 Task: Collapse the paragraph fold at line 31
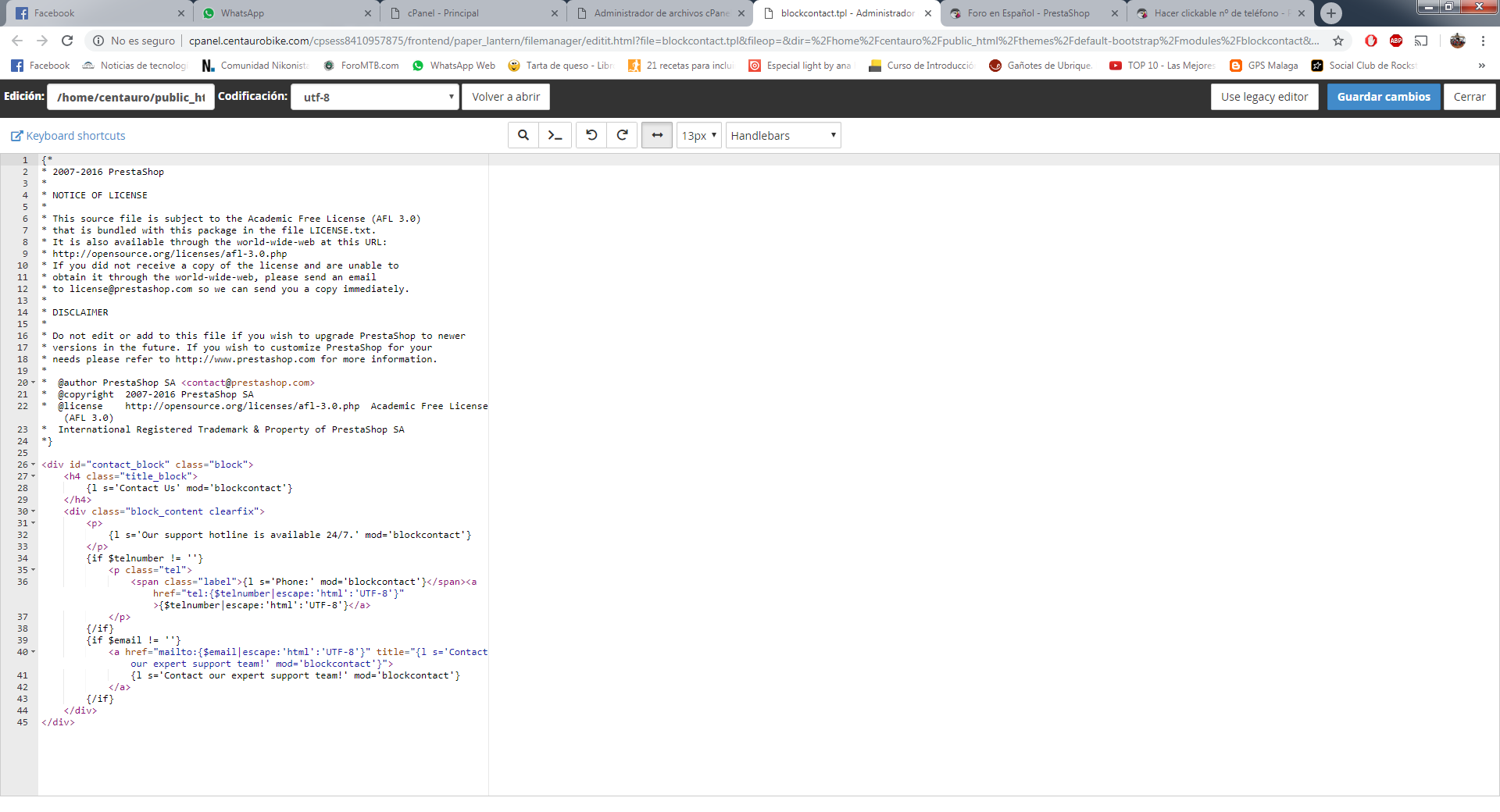[33, 523]
